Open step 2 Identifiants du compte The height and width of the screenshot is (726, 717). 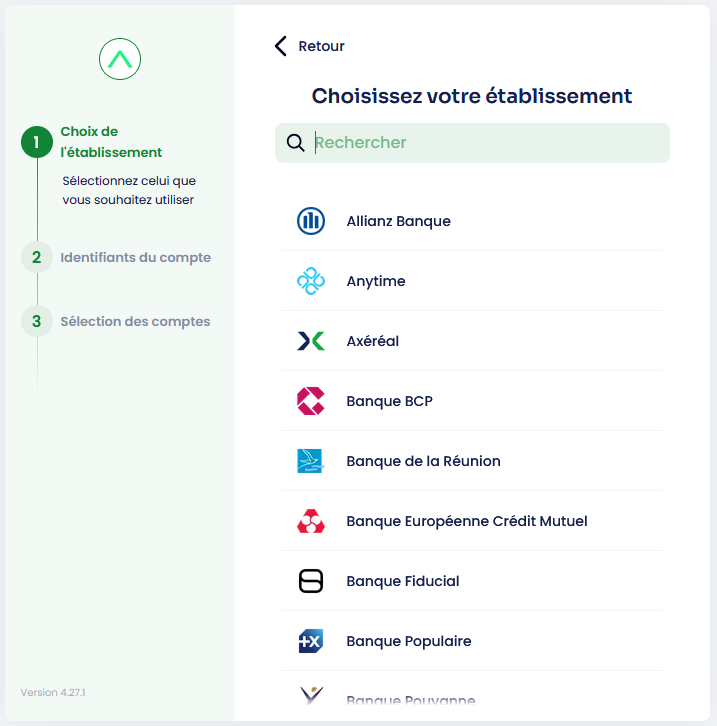[x=135, y=257]
